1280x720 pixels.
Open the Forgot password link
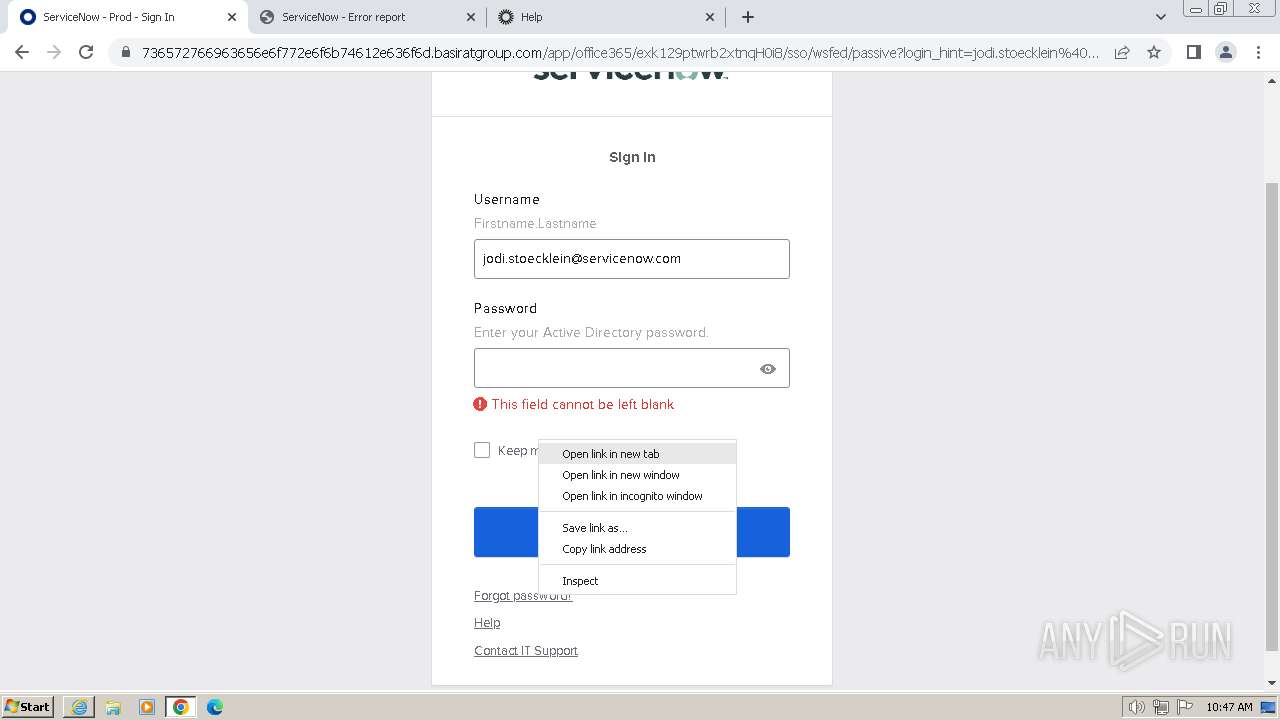point(523,596)
